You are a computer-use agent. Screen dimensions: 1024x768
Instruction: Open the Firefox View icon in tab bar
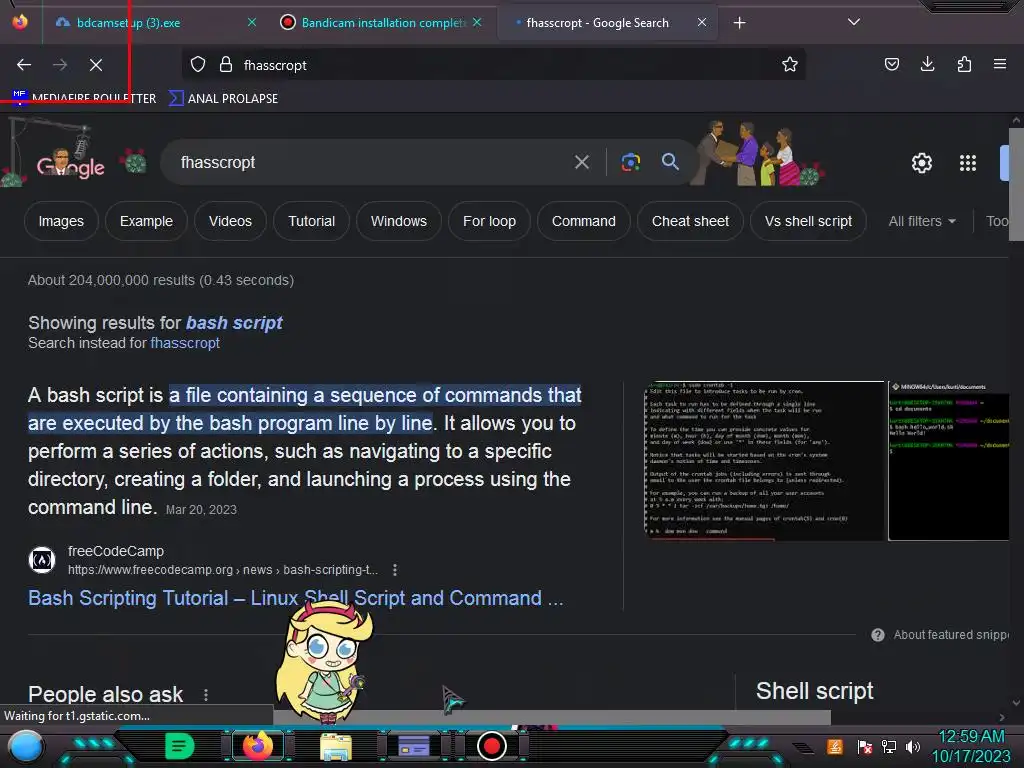[20, 22]
